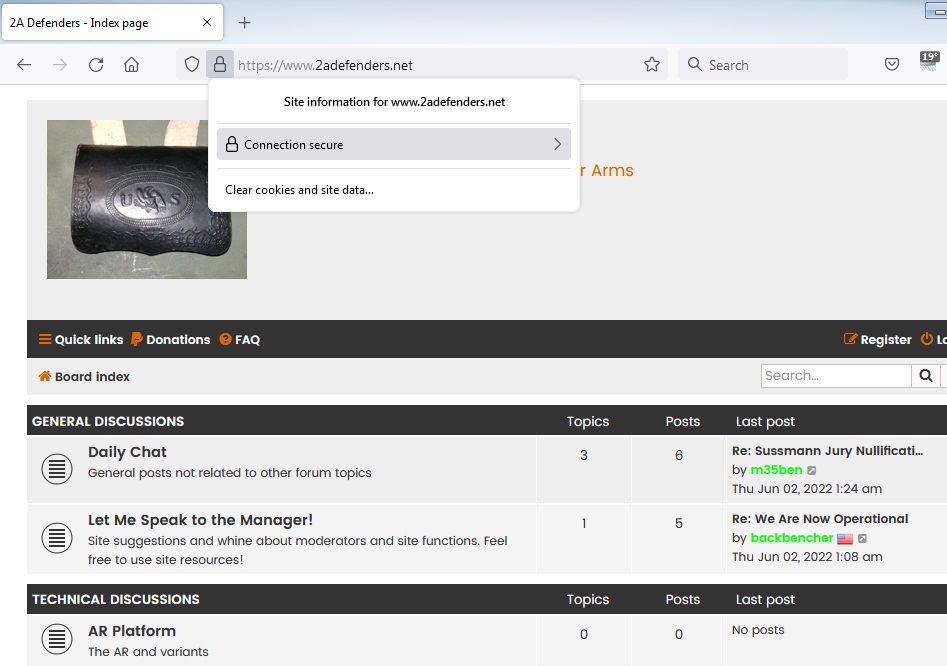This screenshot has height=666, width=947.
Task: Select Clear cookies and site data
Action: click(x=299, y=190)
